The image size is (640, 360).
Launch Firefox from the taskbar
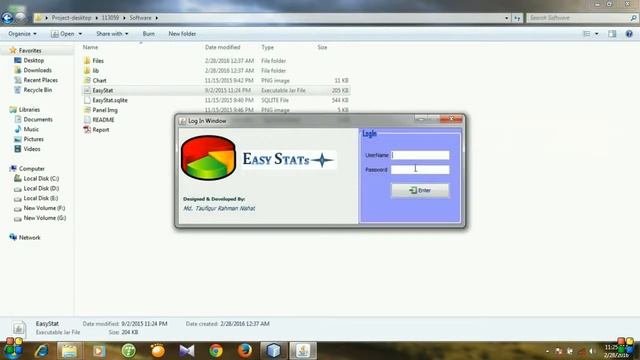pyautogui.click(x=245, y=351)
